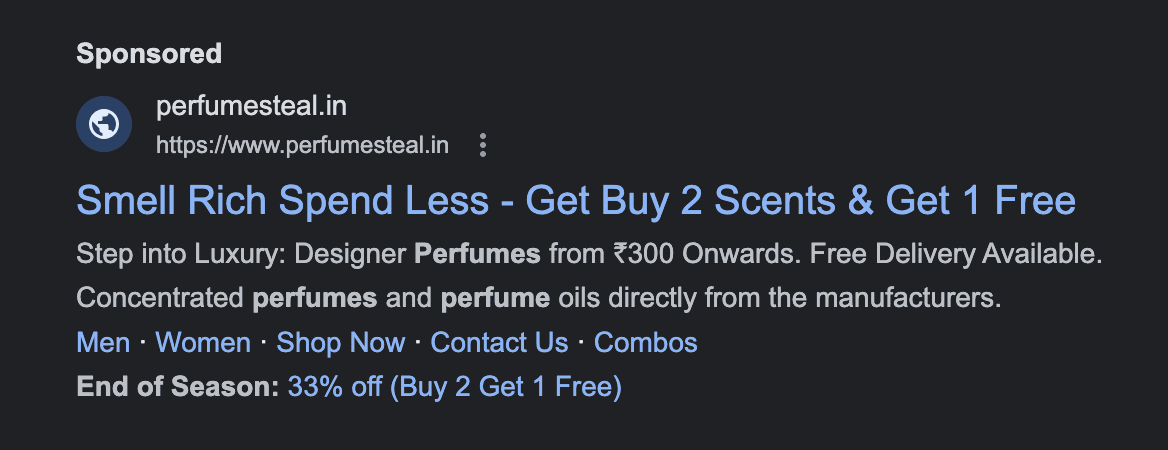Go to the Men sitelink
Viewport: 1168px width, 450px height.
pyautogui.click(x=103, y=343)
